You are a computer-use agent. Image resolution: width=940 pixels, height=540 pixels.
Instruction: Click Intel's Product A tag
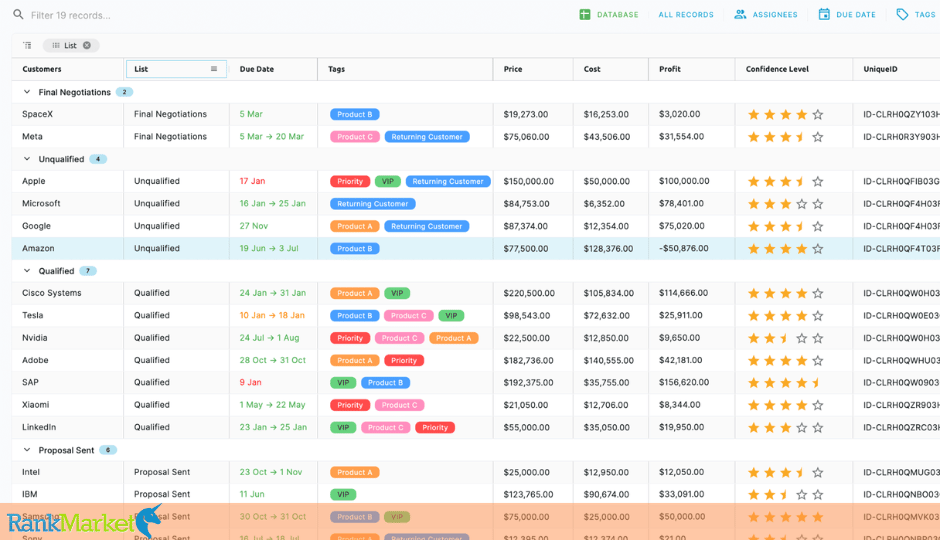pyautogui.click(x=354, y=472)
